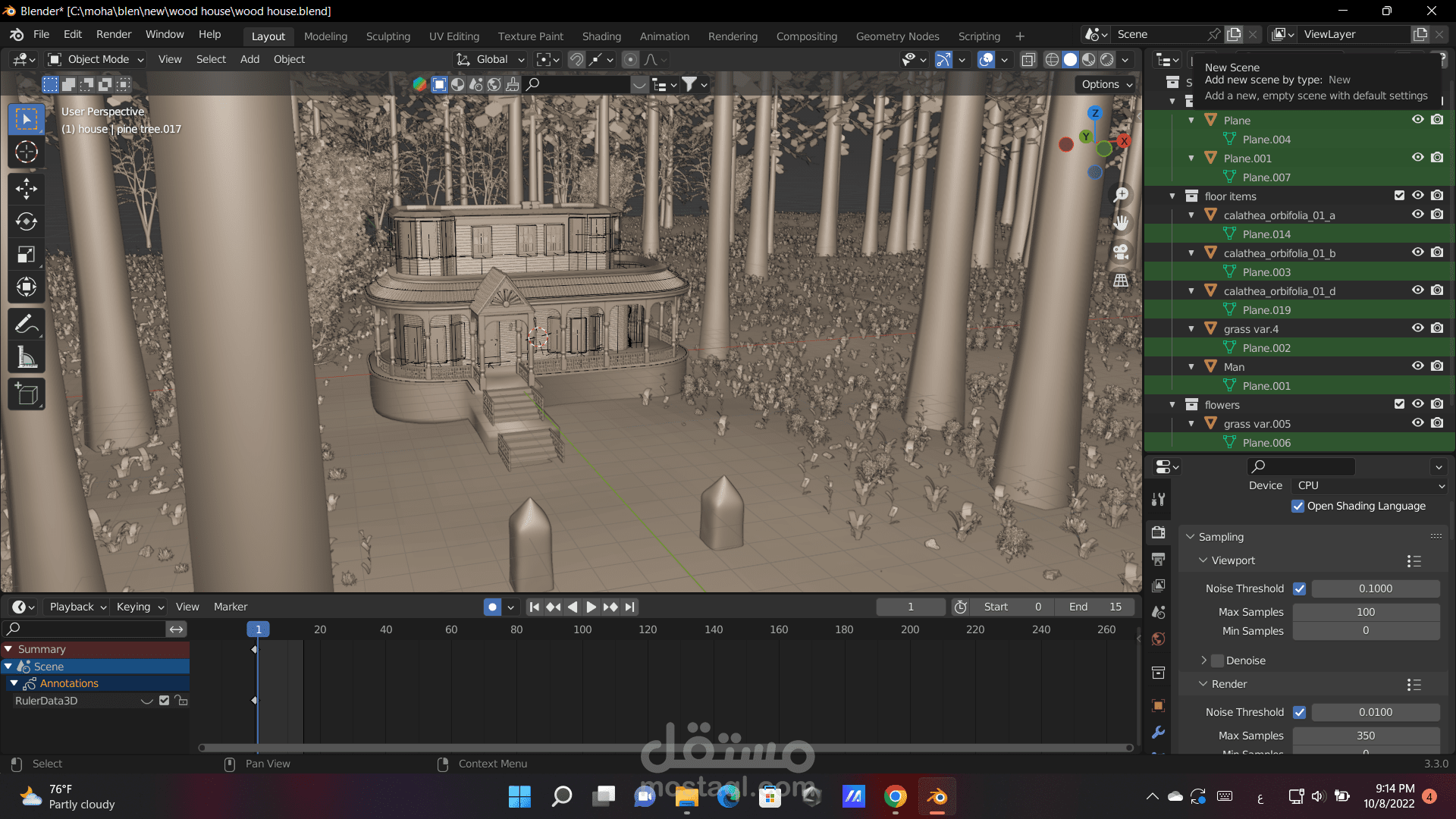Click the Add Cube tool
The width and height of the screenshot is (1456, 819).
(x=27, y=394)
